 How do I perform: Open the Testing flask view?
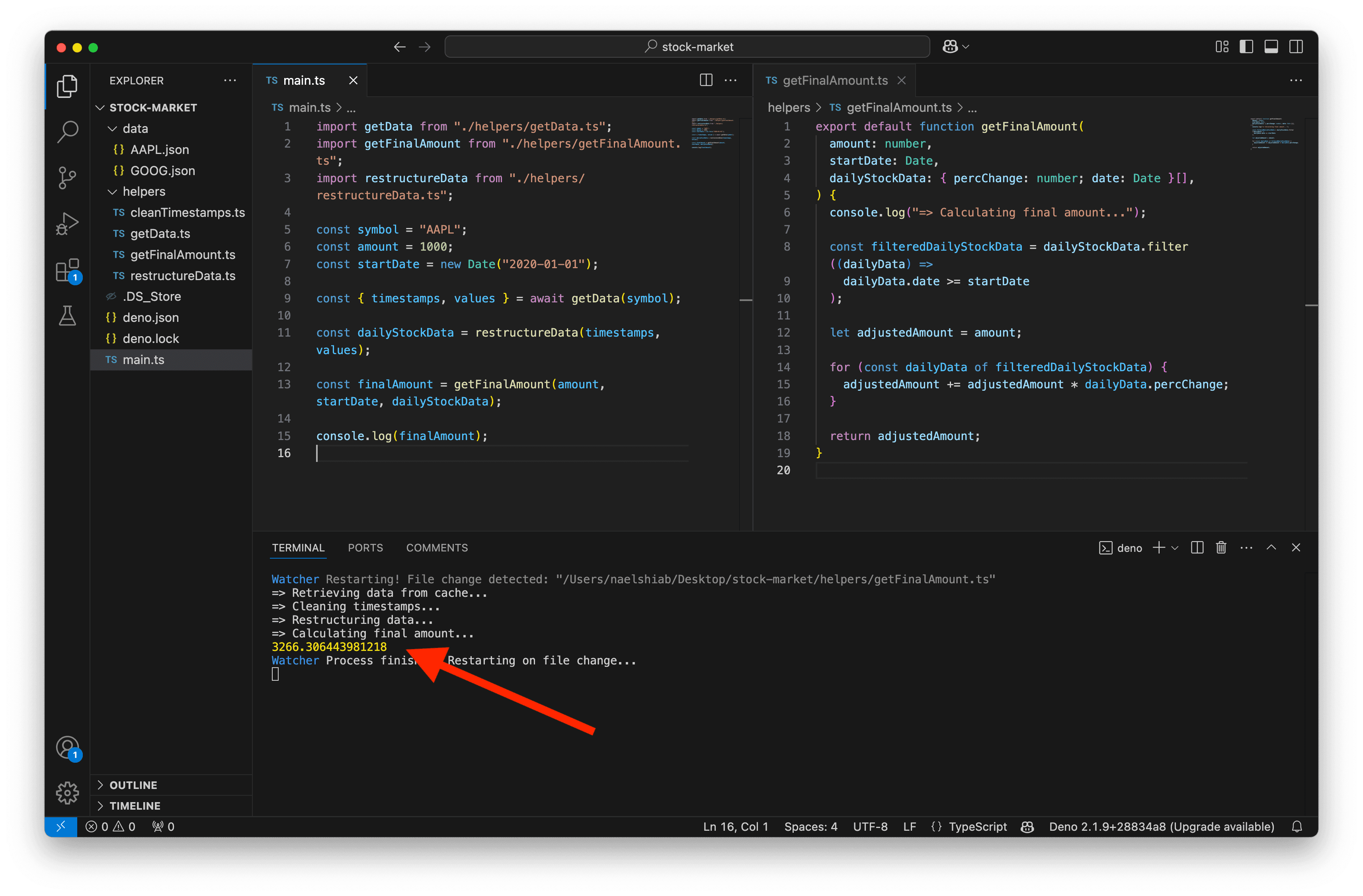click(x=67, y=316)
